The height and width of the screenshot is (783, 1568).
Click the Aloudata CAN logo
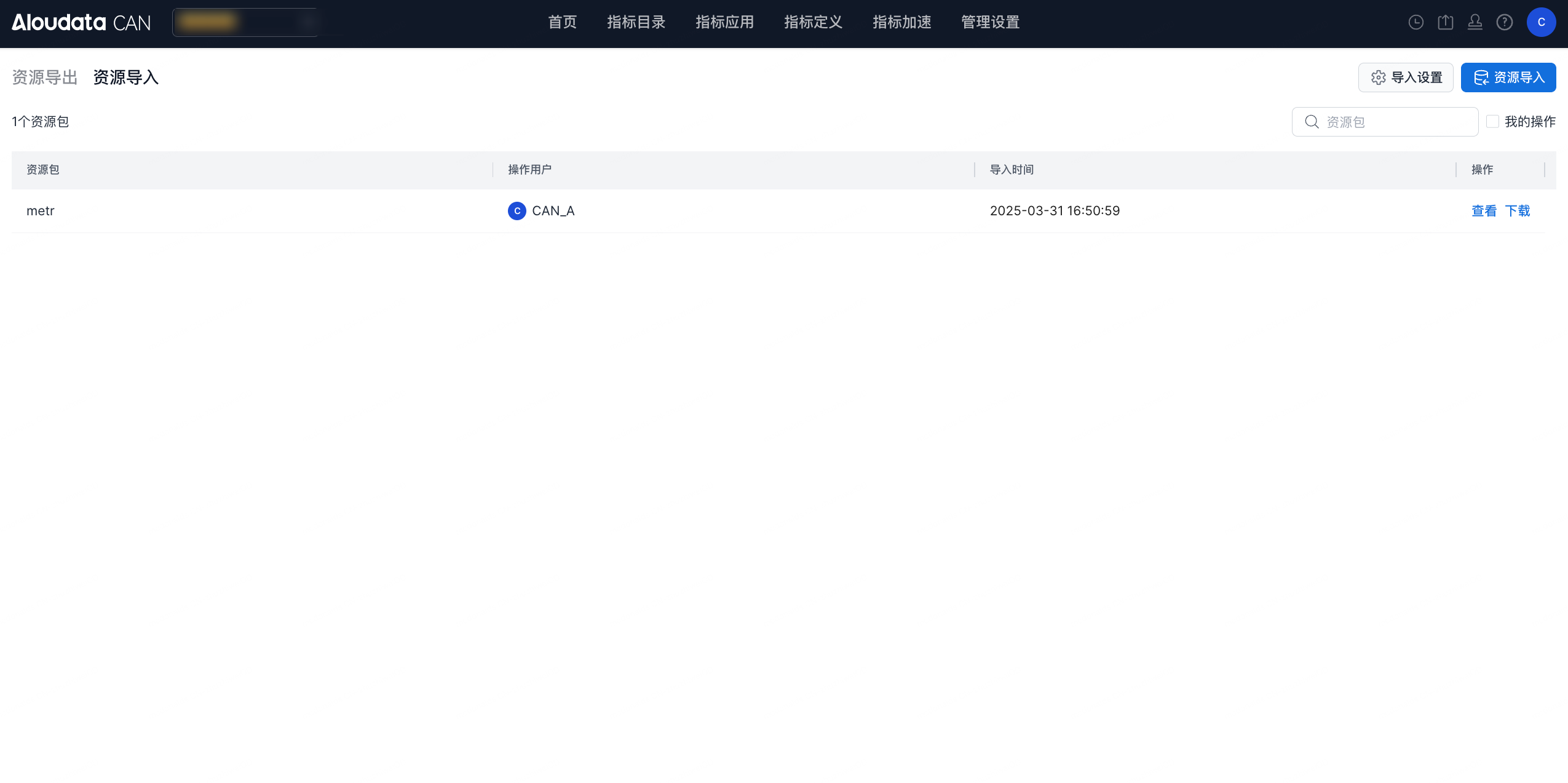(81, 23)
